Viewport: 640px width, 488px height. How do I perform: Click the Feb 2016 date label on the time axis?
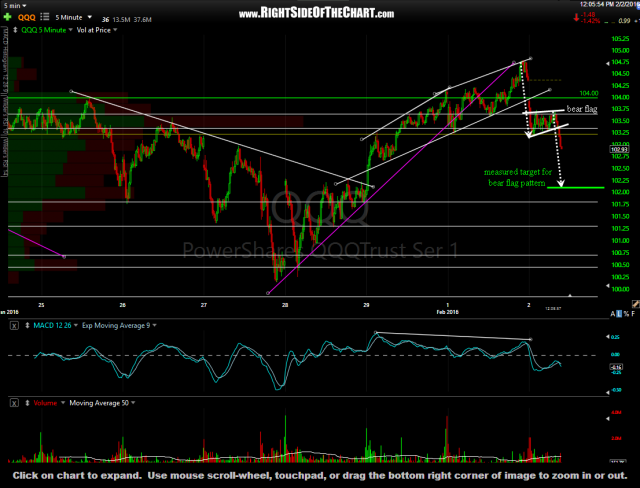tap(447, 312)
